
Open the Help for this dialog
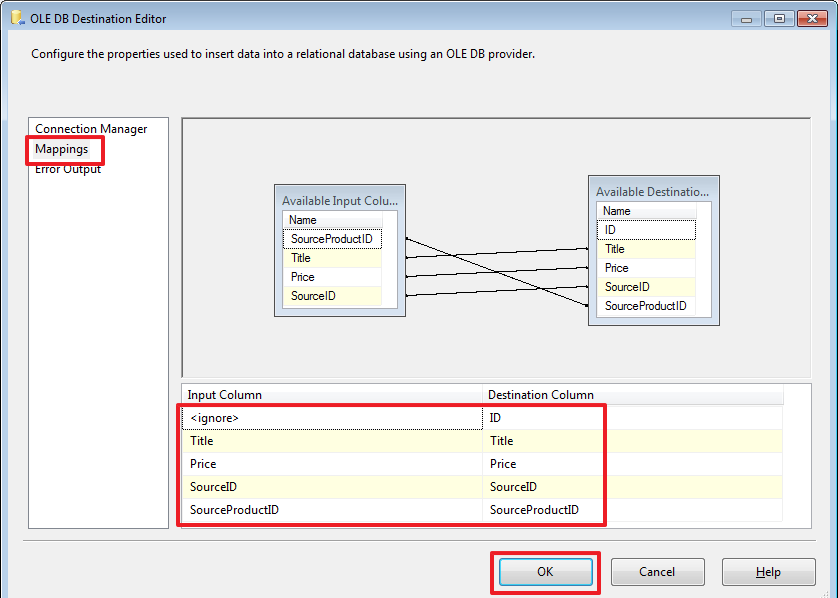tap(768, 571)
